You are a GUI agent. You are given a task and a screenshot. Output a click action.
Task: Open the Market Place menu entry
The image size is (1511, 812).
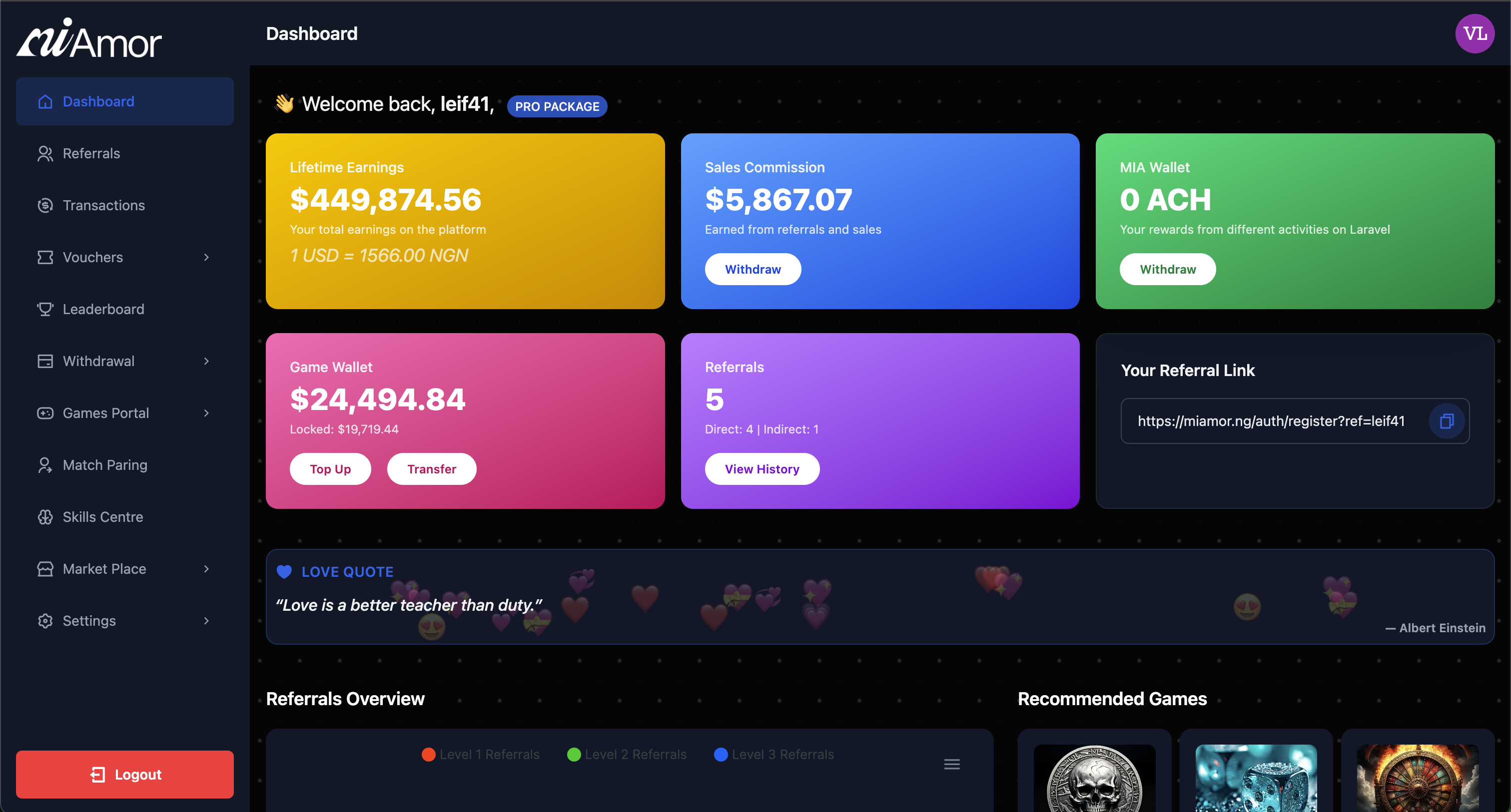[104, 569]
